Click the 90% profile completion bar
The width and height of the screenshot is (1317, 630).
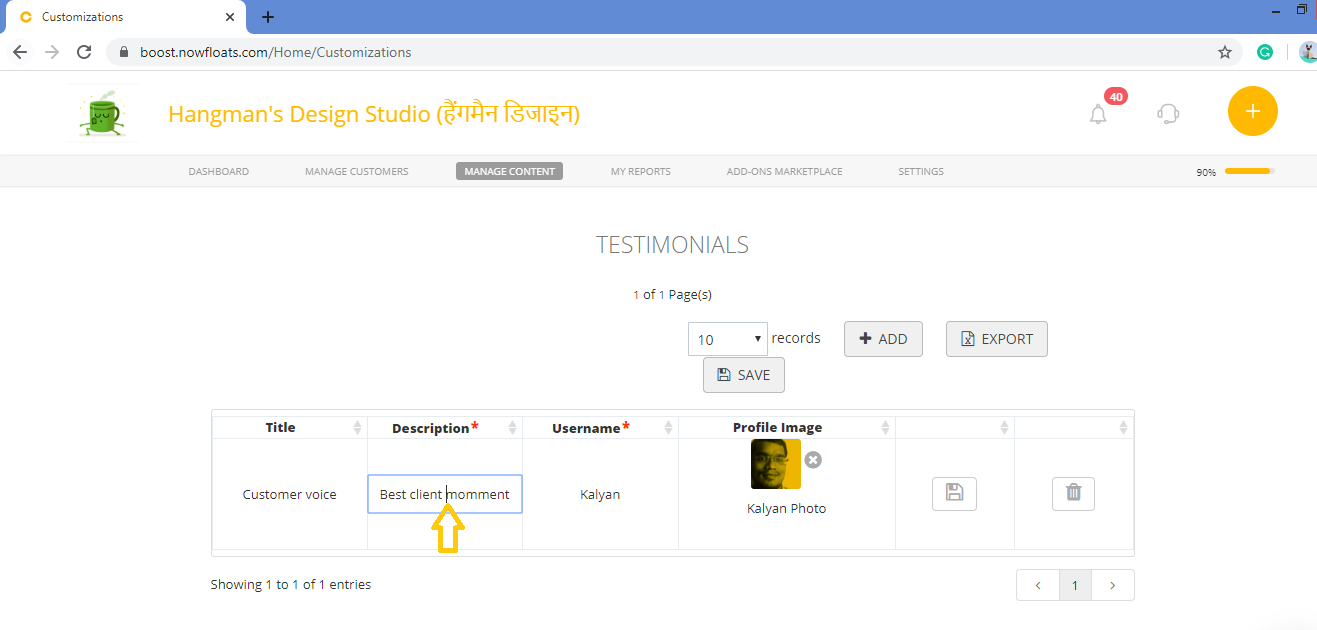click(x=1249, y=171)
